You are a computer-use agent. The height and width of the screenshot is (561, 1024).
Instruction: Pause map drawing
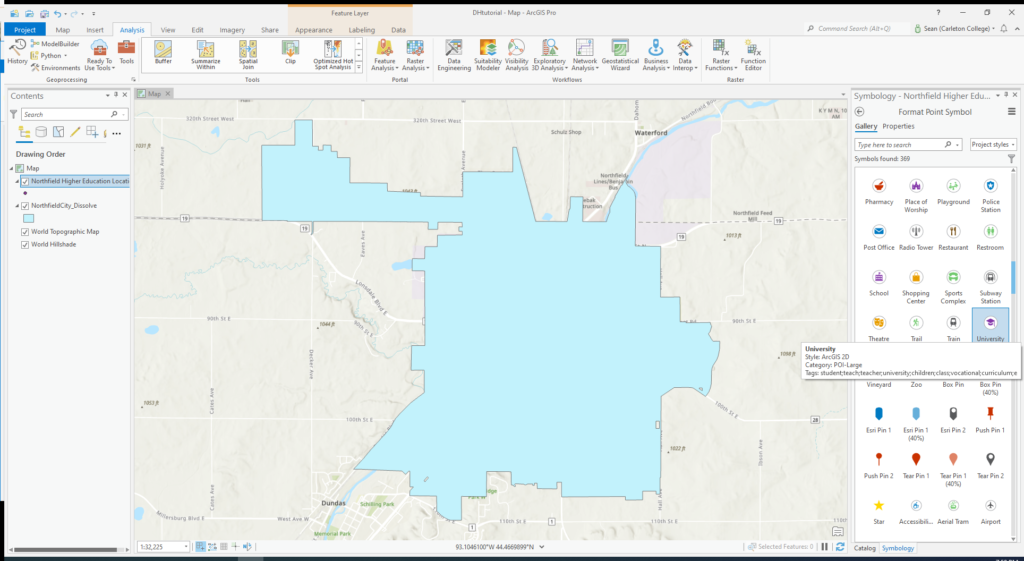[825, 547]
